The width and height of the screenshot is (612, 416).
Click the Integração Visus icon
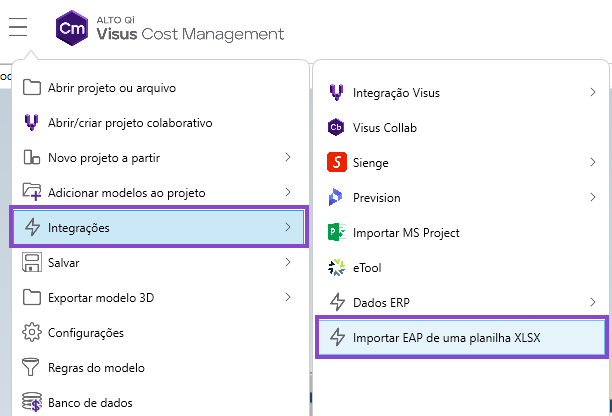point(336,93)
